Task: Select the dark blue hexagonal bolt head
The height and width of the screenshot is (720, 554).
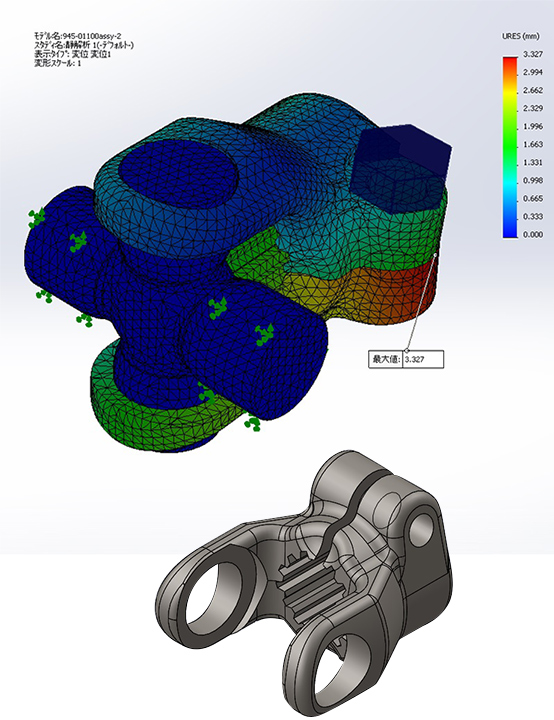Action: point(401,168)
